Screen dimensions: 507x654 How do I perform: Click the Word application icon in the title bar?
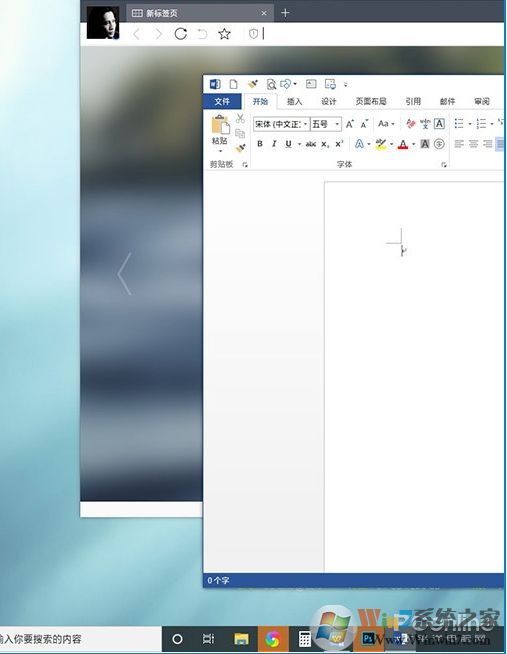[215, 84]
